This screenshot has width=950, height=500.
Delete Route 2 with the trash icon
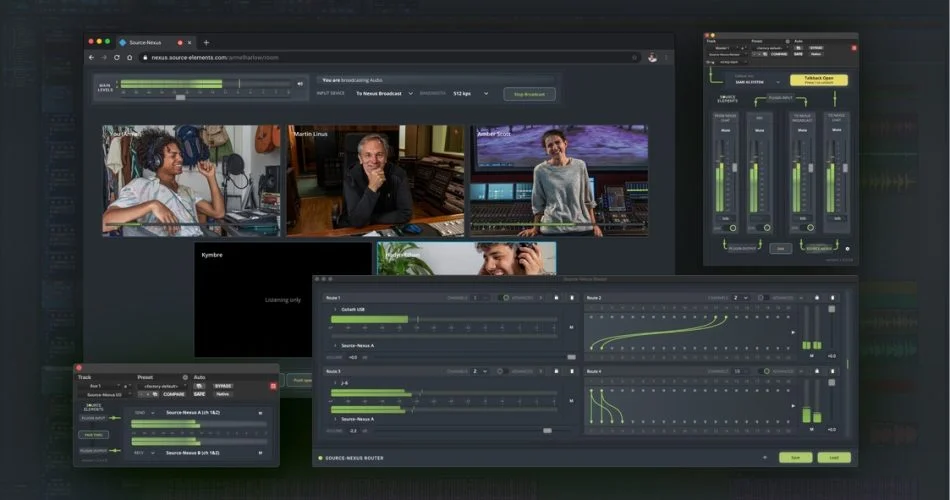point(832,298)
